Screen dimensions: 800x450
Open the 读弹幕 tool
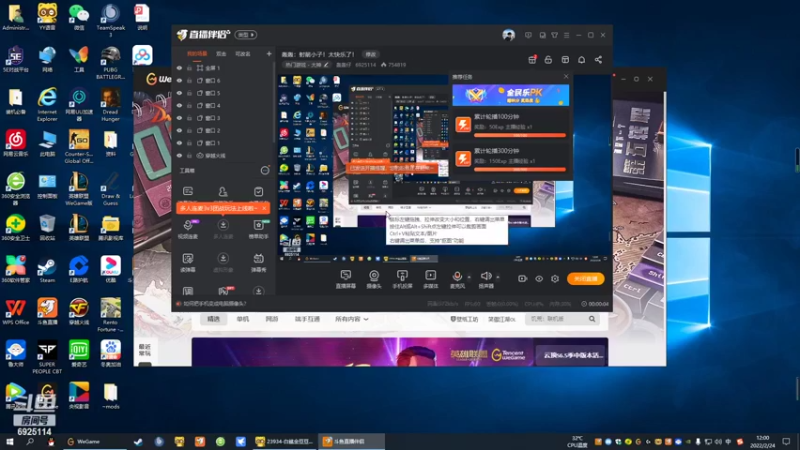188,262
